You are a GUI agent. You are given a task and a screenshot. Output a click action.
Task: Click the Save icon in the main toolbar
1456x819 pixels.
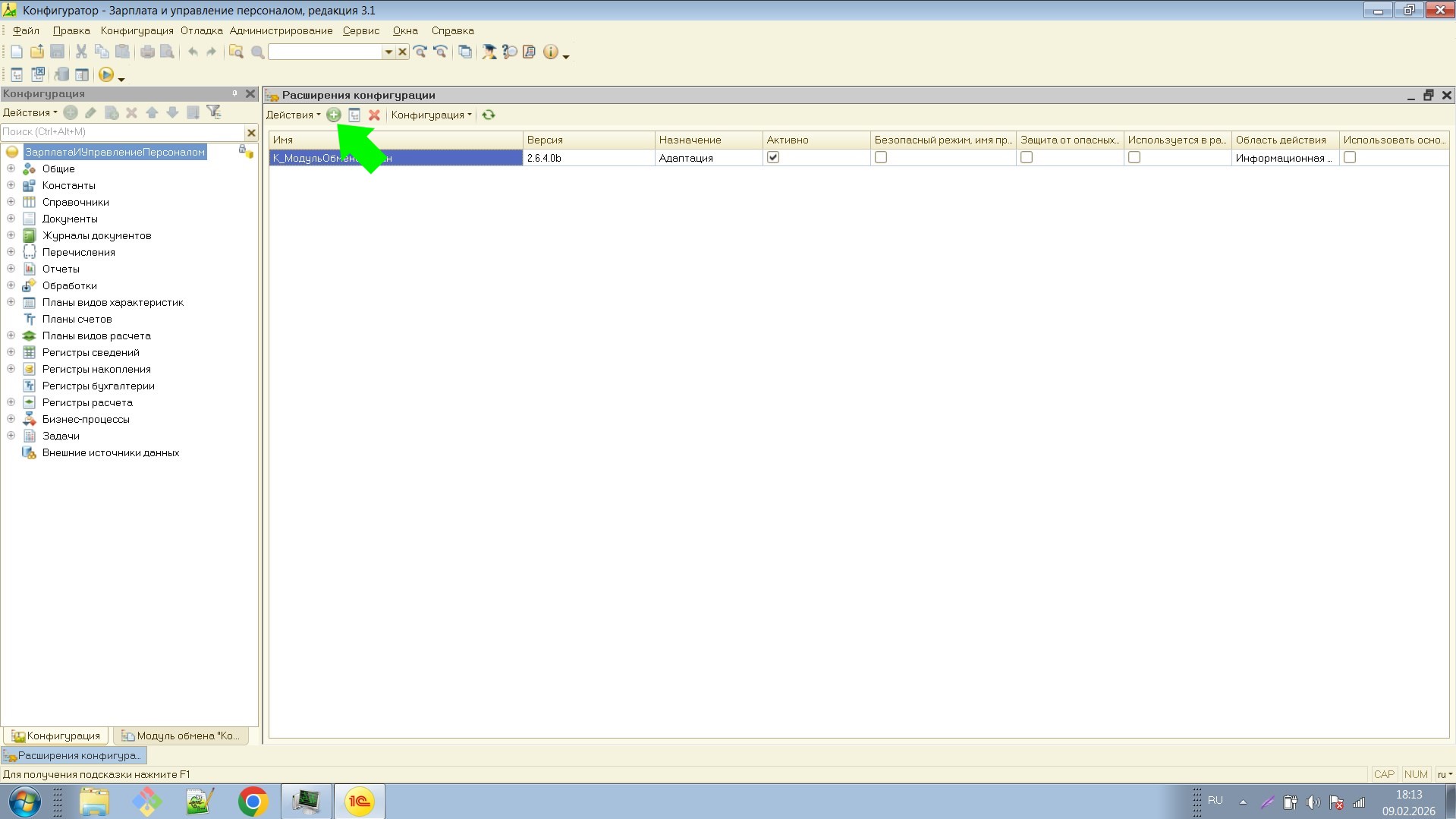tap(57, 52)
